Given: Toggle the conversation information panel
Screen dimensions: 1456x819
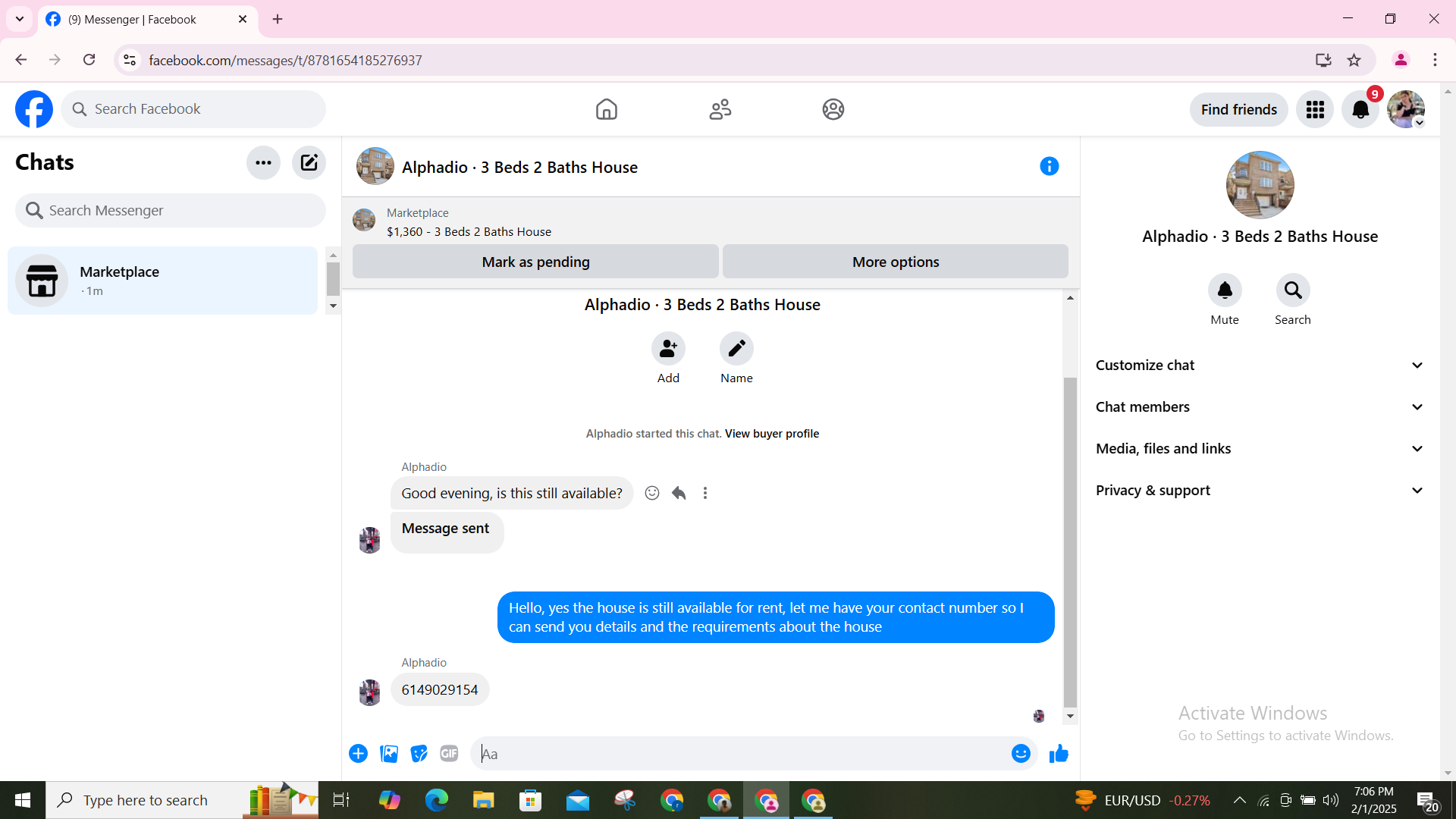Looking at the screenshot, I should 1049,167.
